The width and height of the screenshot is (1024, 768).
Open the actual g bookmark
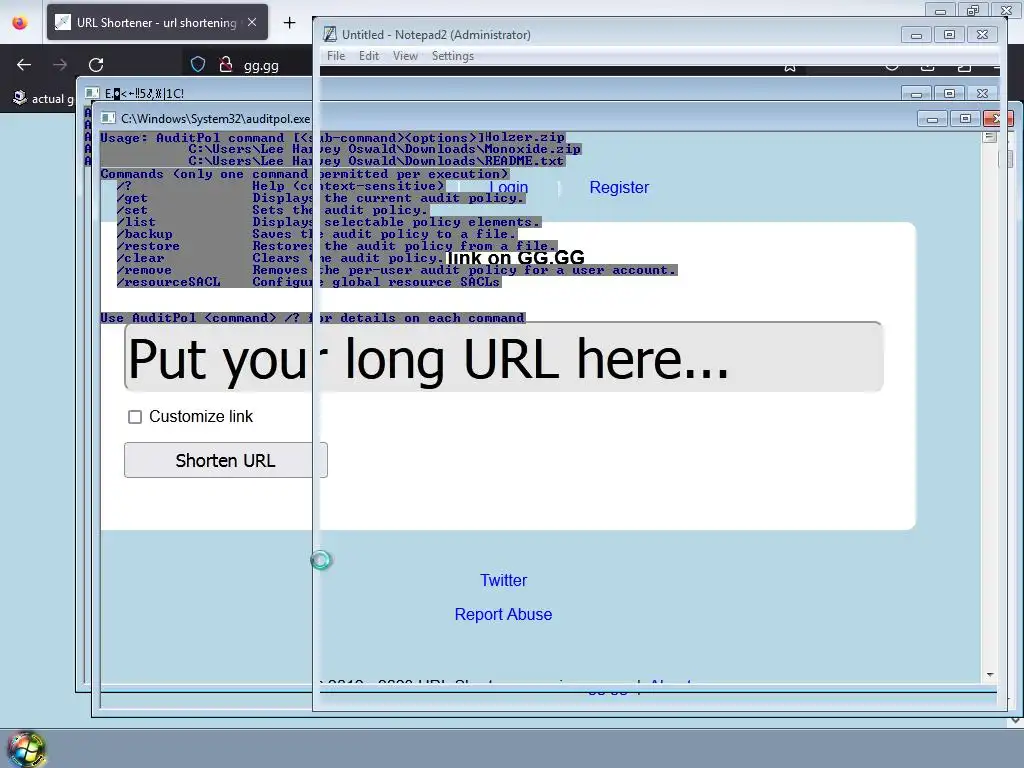click(x=44, y=99)
